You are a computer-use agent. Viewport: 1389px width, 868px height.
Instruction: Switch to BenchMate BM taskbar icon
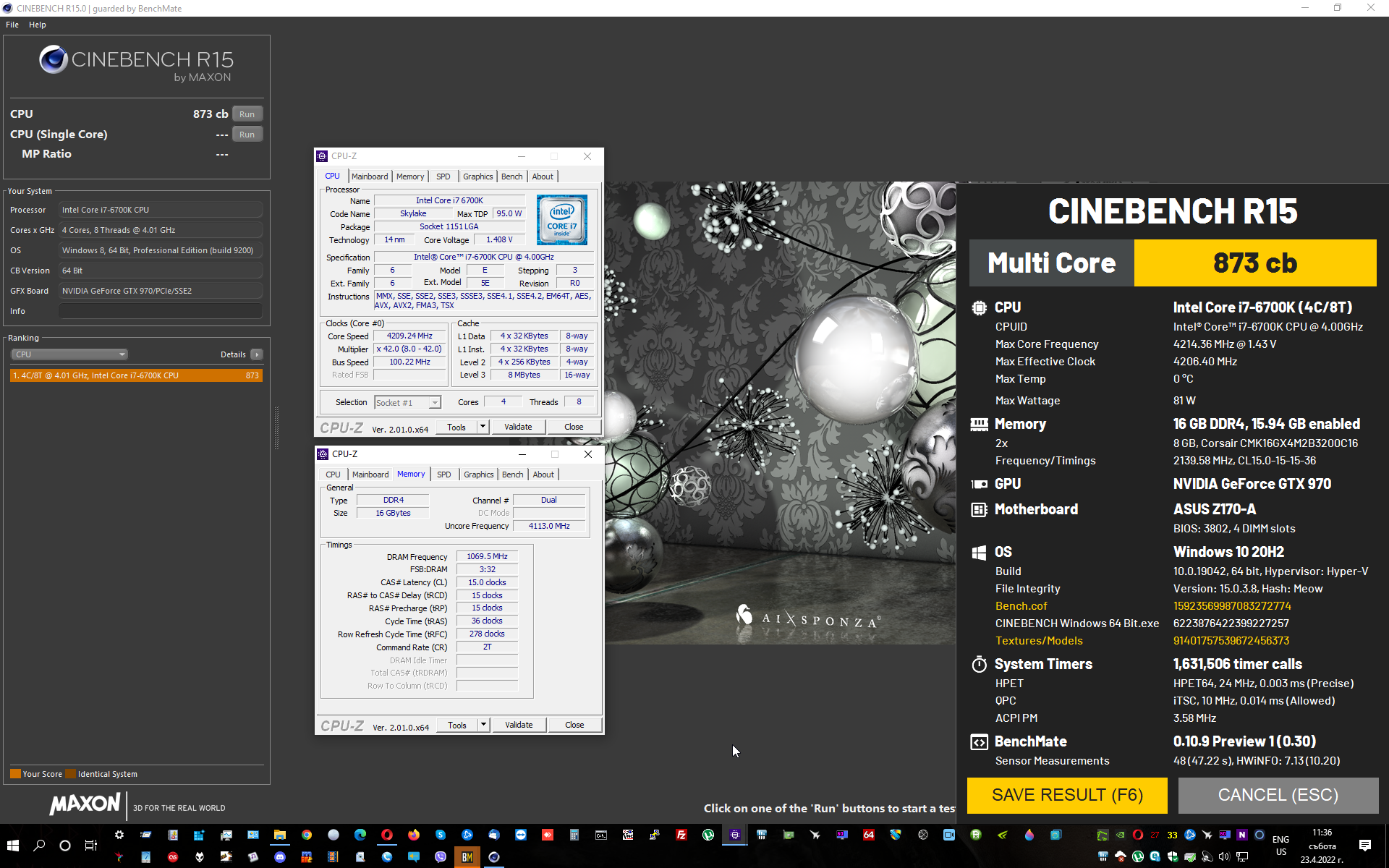[467, 857]
